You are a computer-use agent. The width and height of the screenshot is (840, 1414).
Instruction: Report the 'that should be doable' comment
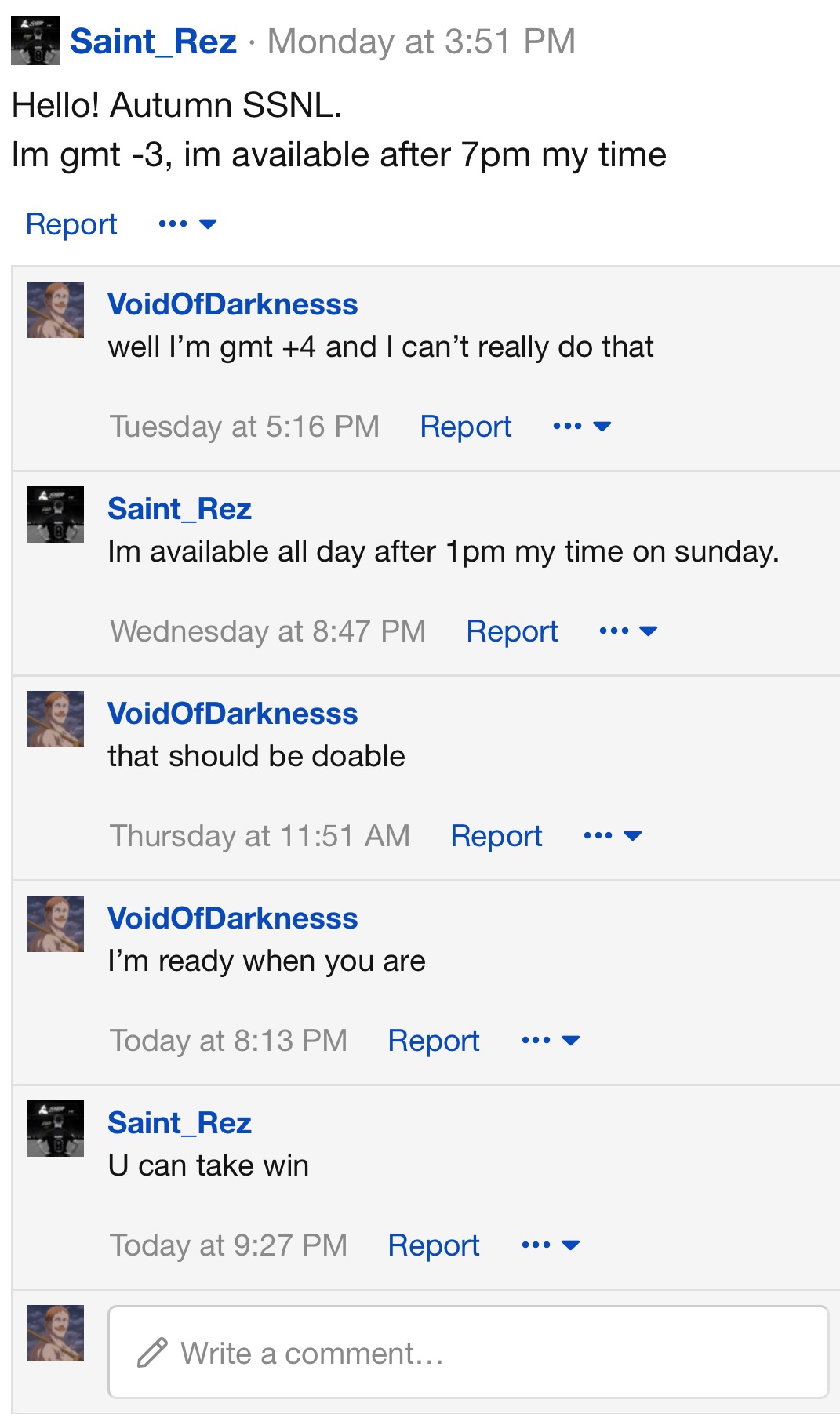coord(496,836)
